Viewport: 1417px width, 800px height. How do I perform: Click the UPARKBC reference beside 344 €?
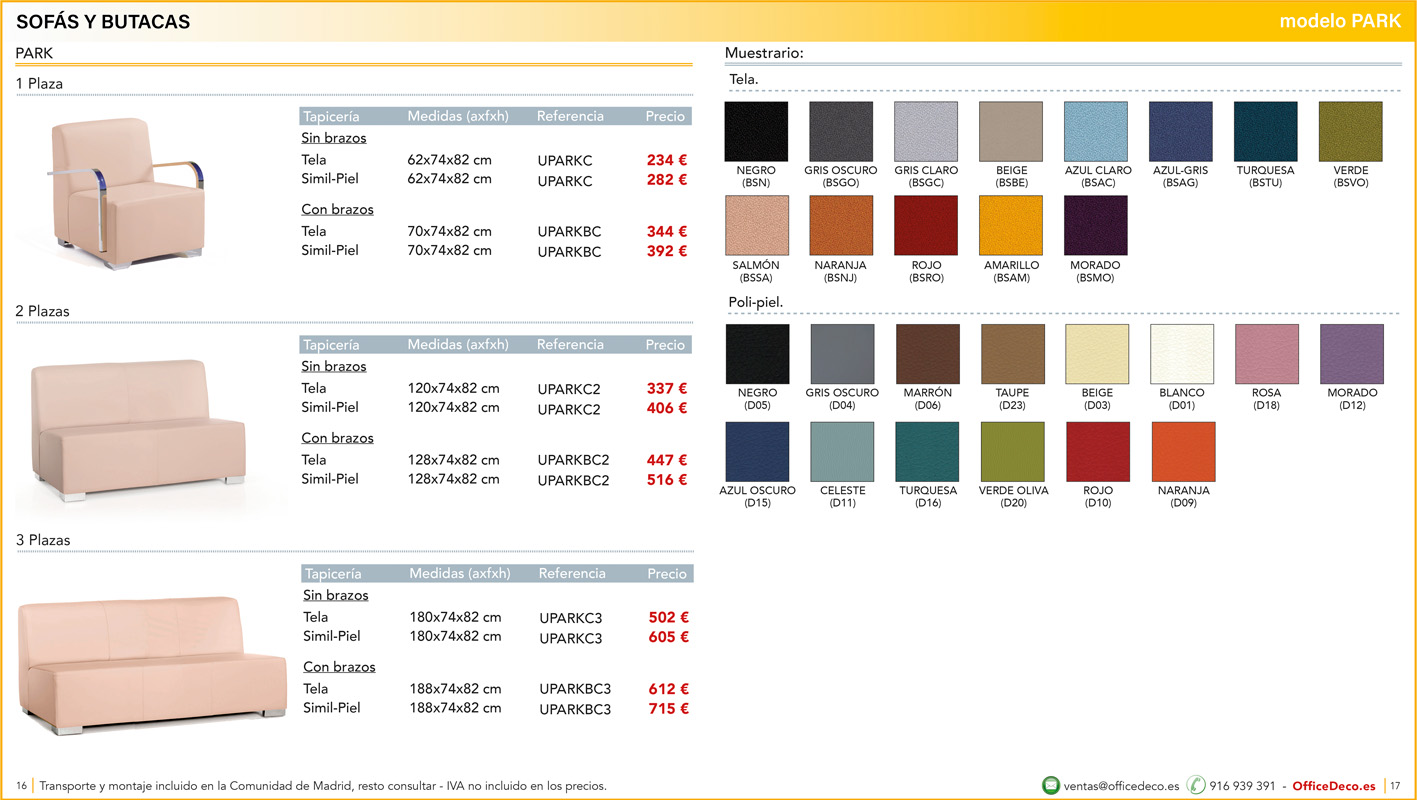[x=569, y=232]
